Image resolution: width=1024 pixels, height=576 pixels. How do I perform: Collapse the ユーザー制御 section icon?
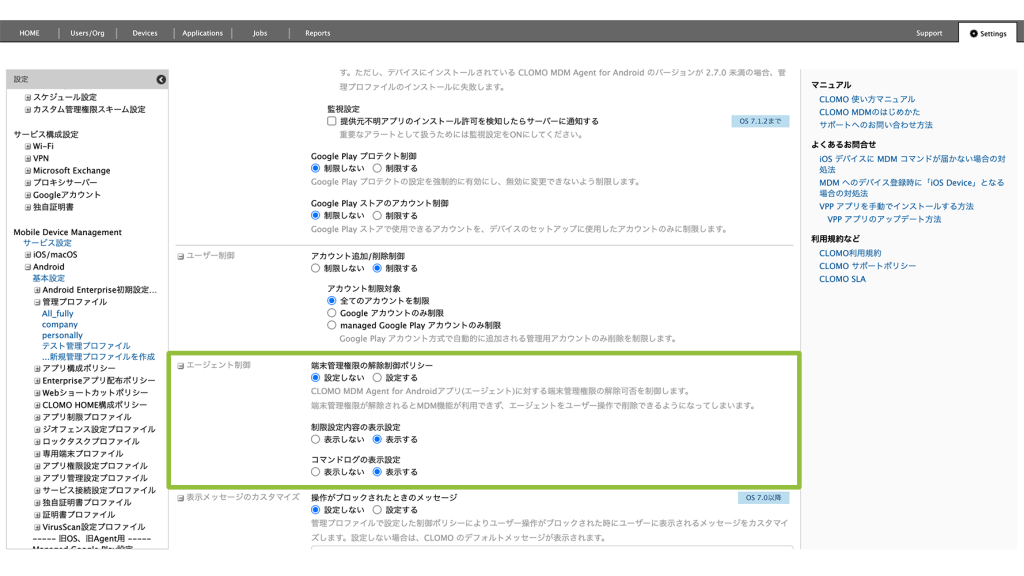pos(181,256)
